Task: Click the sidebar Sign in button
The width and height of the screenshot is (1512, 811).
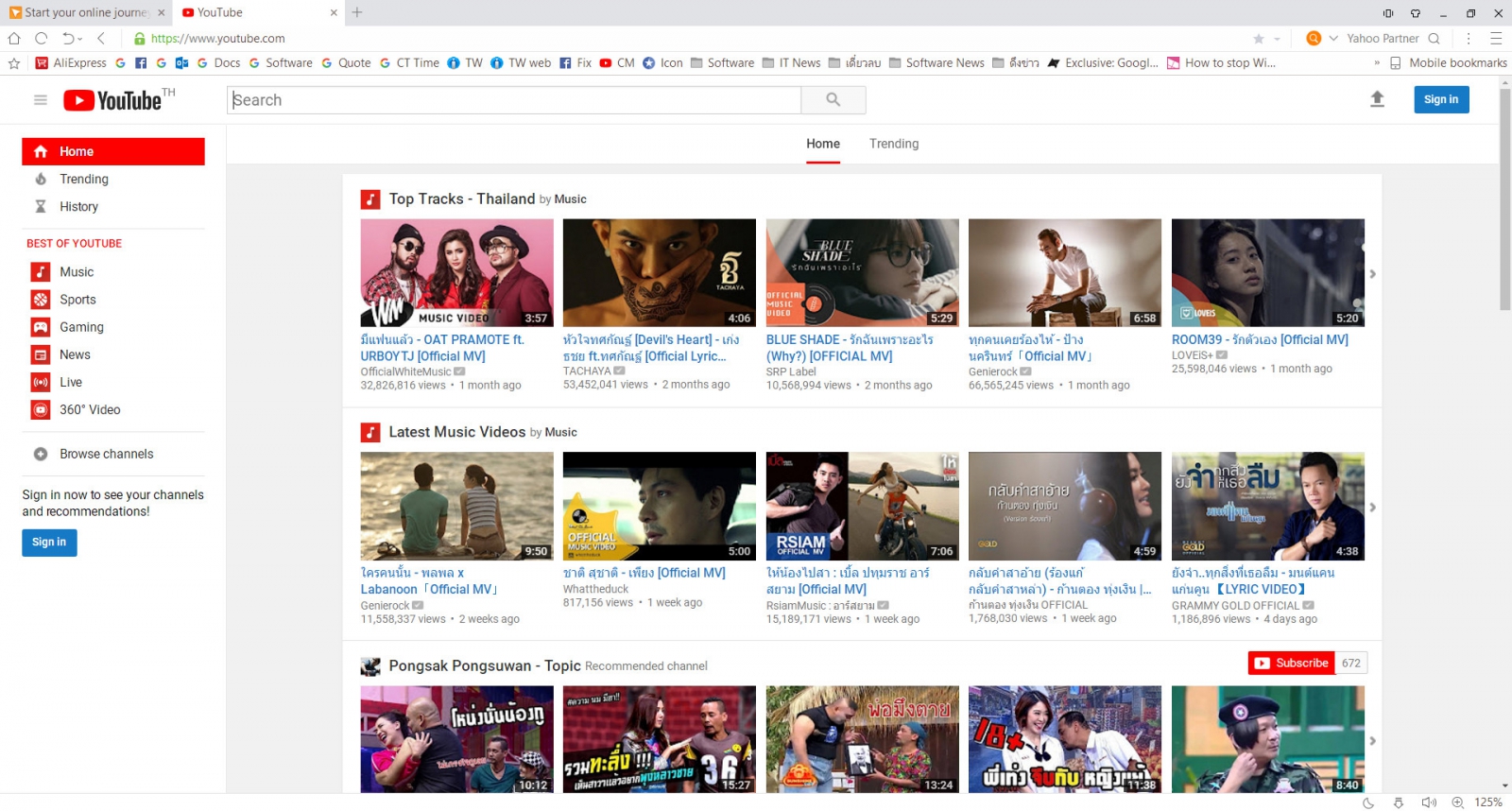Action: tap(49, 543)
